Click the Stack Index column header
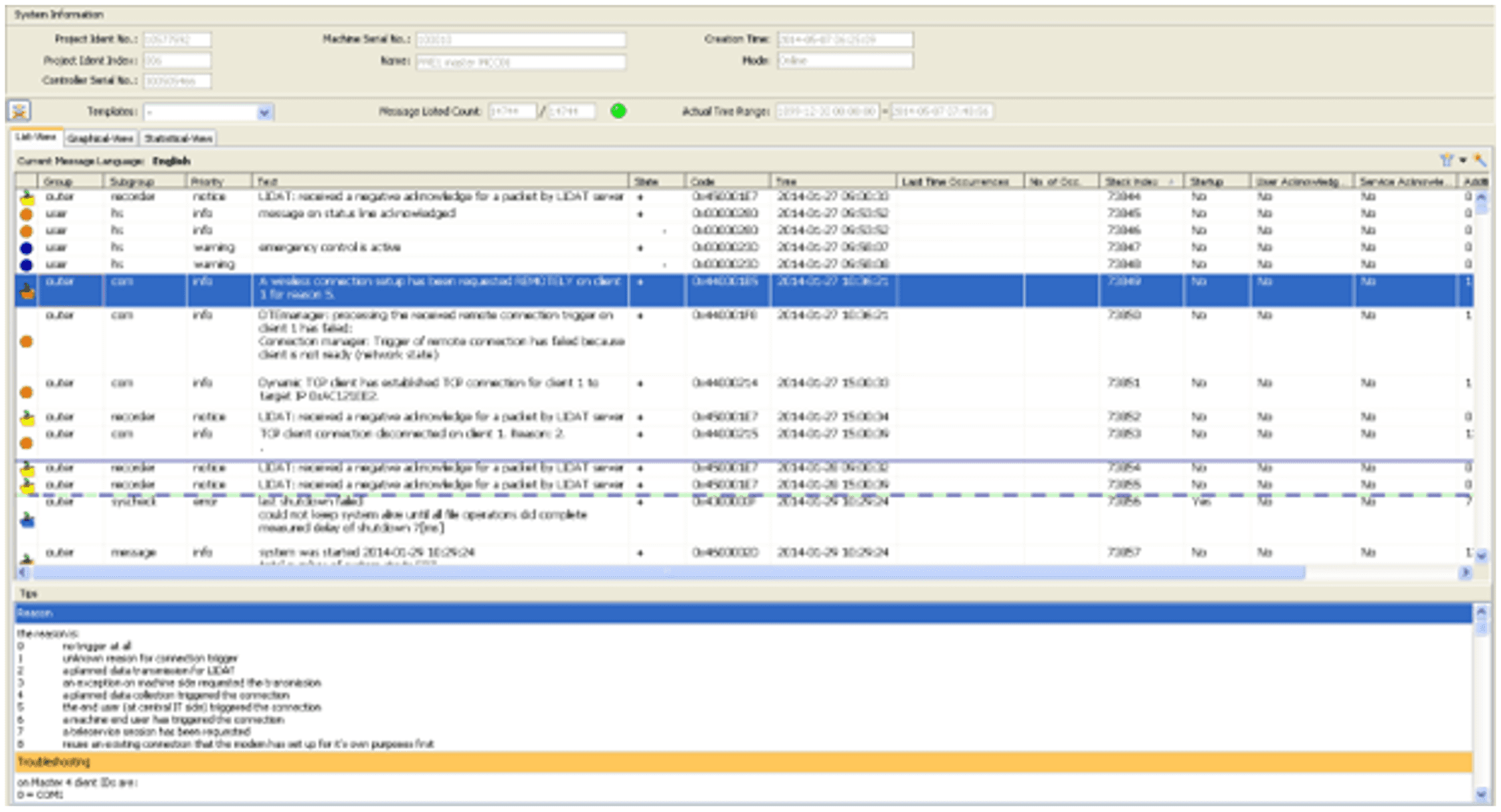1501x812 pixels. (x=1141, y=181)
